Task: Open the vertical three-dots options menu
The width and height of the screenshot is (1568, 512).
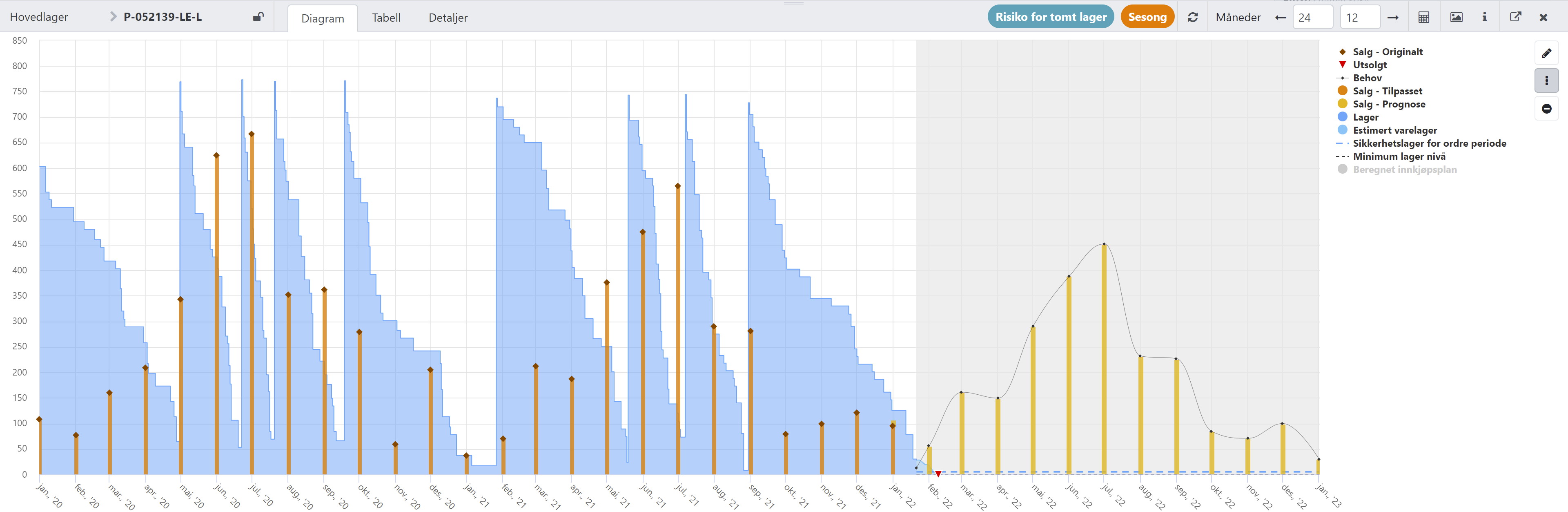Action: [1546, 81]
